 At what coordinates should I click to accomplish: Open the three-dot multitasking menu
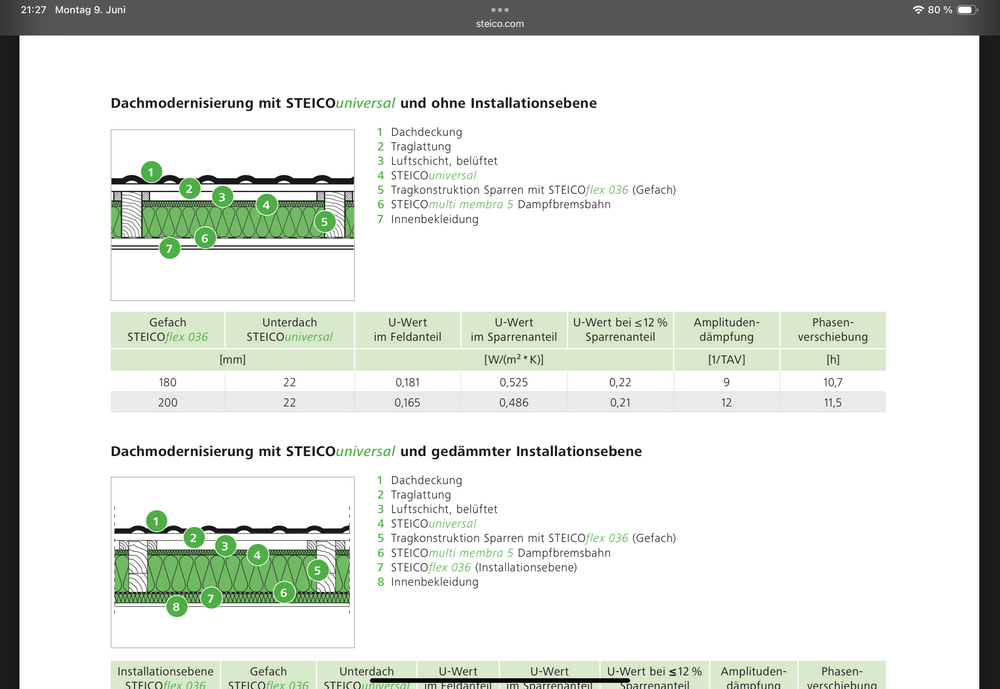click(499, 10)
